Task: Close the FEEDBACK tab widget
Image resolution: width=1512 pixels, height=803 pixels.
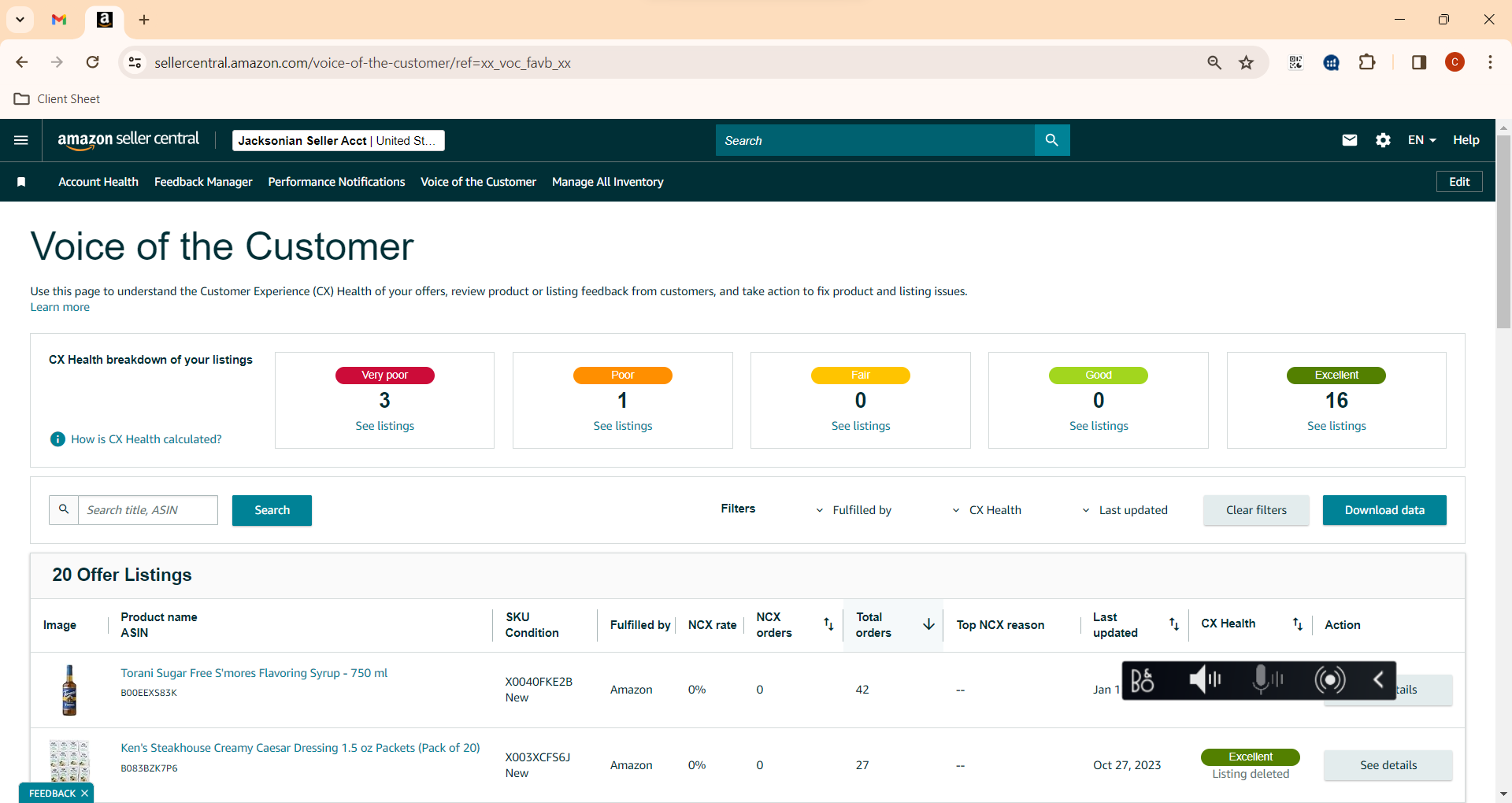Action: click(x=85, y=794)
